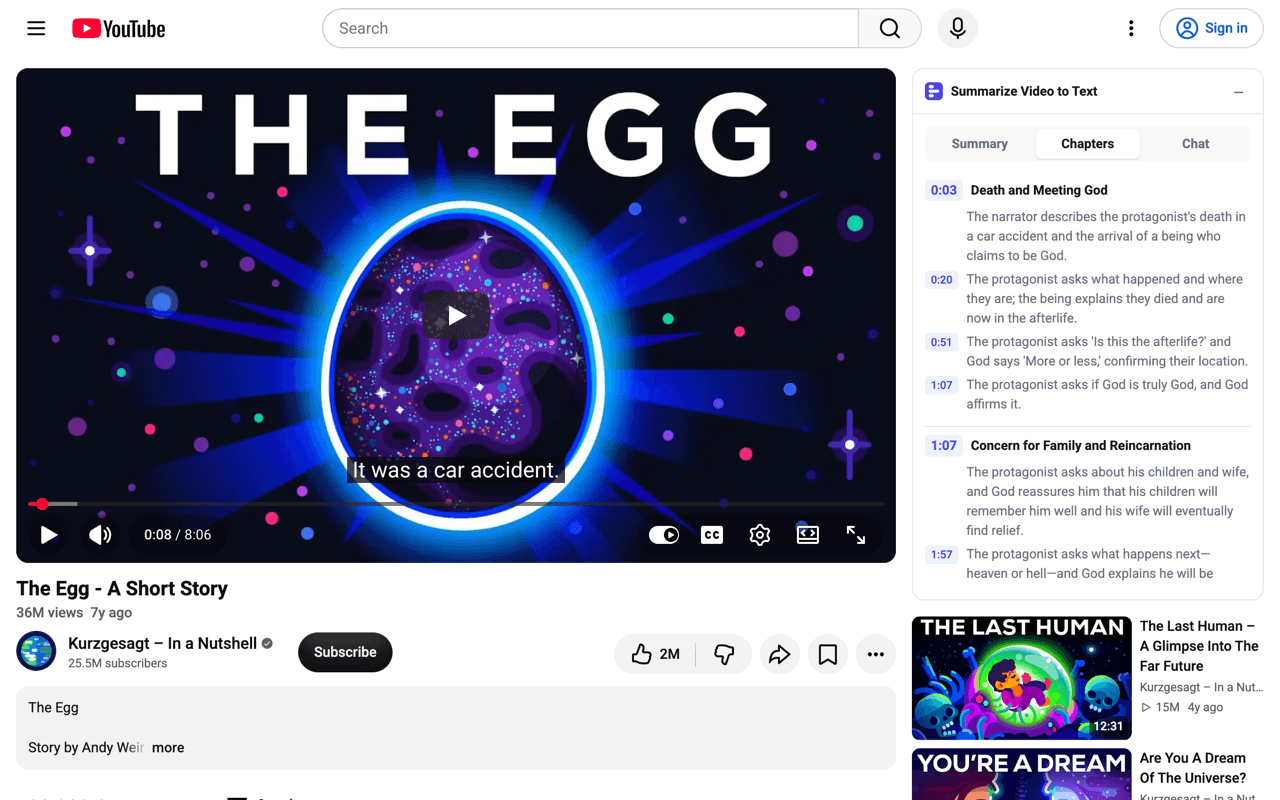Image resolution: width=1280 pixels, height=800 pixels.
Task: Click the video title 'The Egg - A Short Story'
Action: pyautogui.click(x=122, y=588)
